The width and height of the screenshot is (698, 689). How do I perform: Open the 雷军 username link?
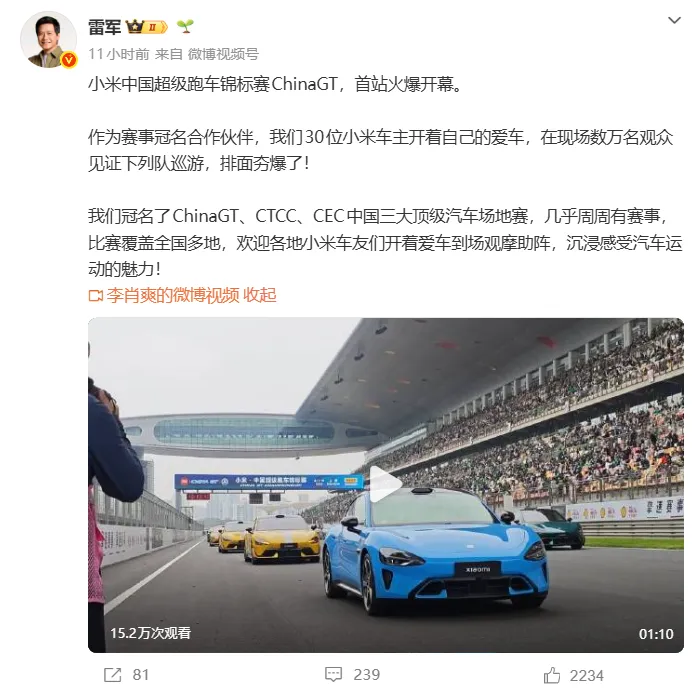pos(105,27)
